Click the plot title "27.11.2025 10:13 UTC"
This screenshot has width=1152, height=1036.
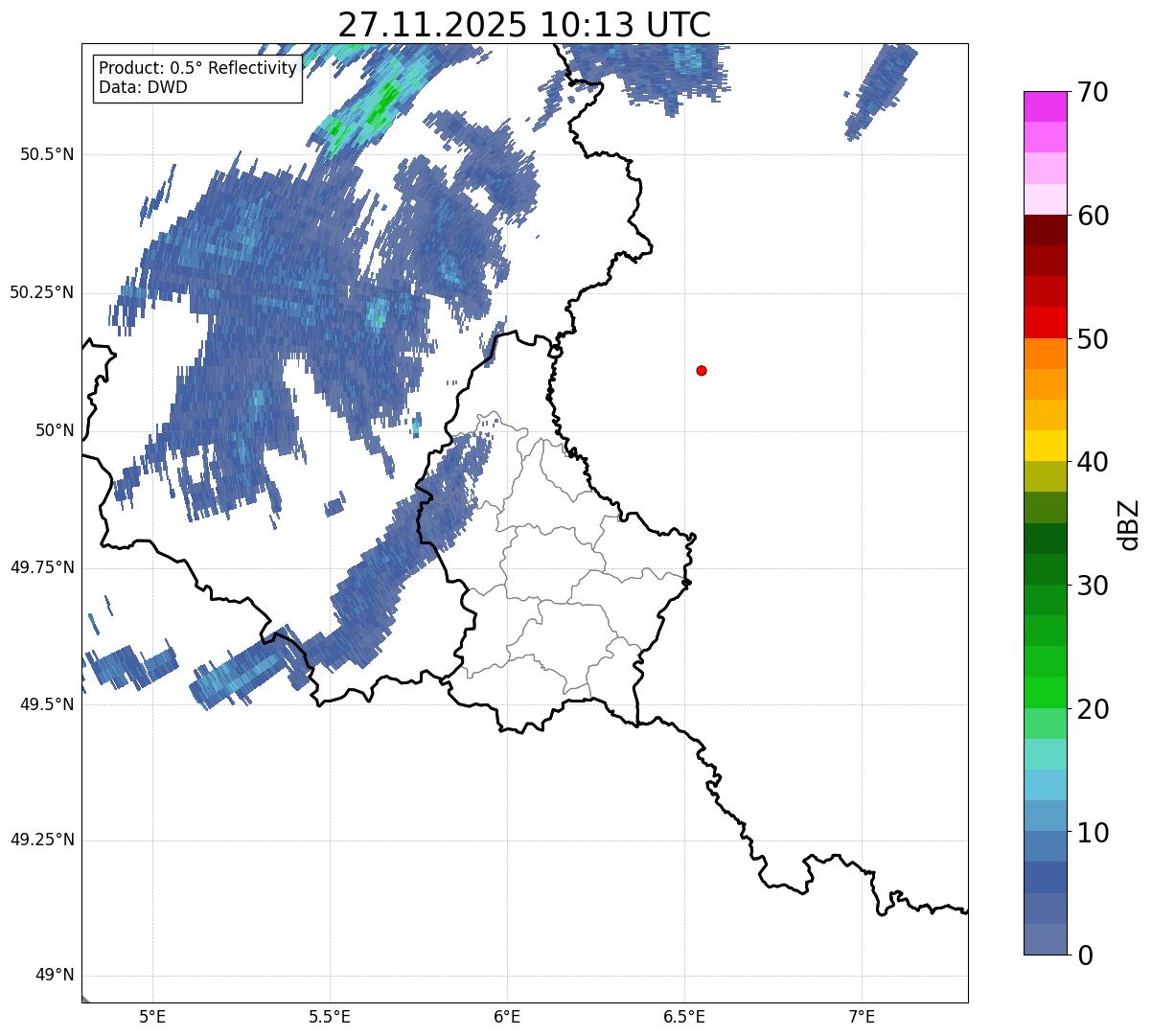pyautogui.click(x=524, y=25)
